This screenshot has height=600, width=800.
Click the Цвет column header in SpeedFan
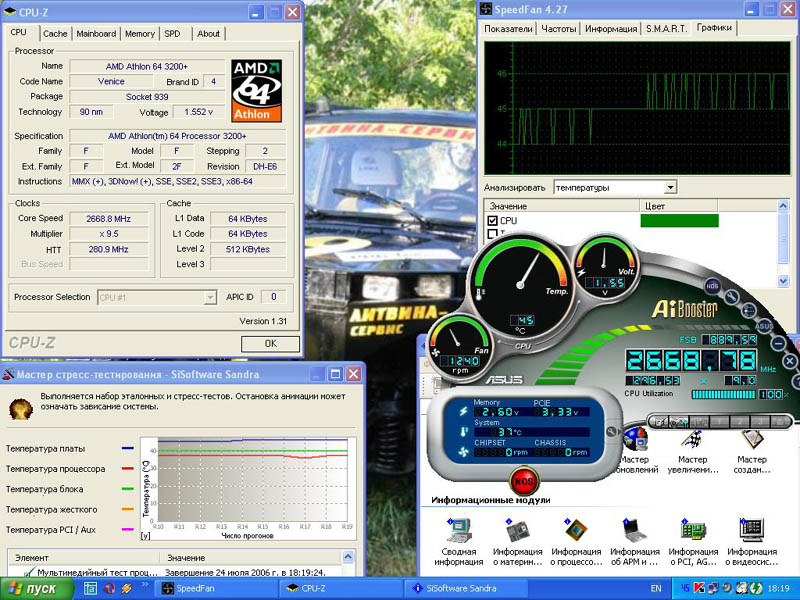(679, 206)
